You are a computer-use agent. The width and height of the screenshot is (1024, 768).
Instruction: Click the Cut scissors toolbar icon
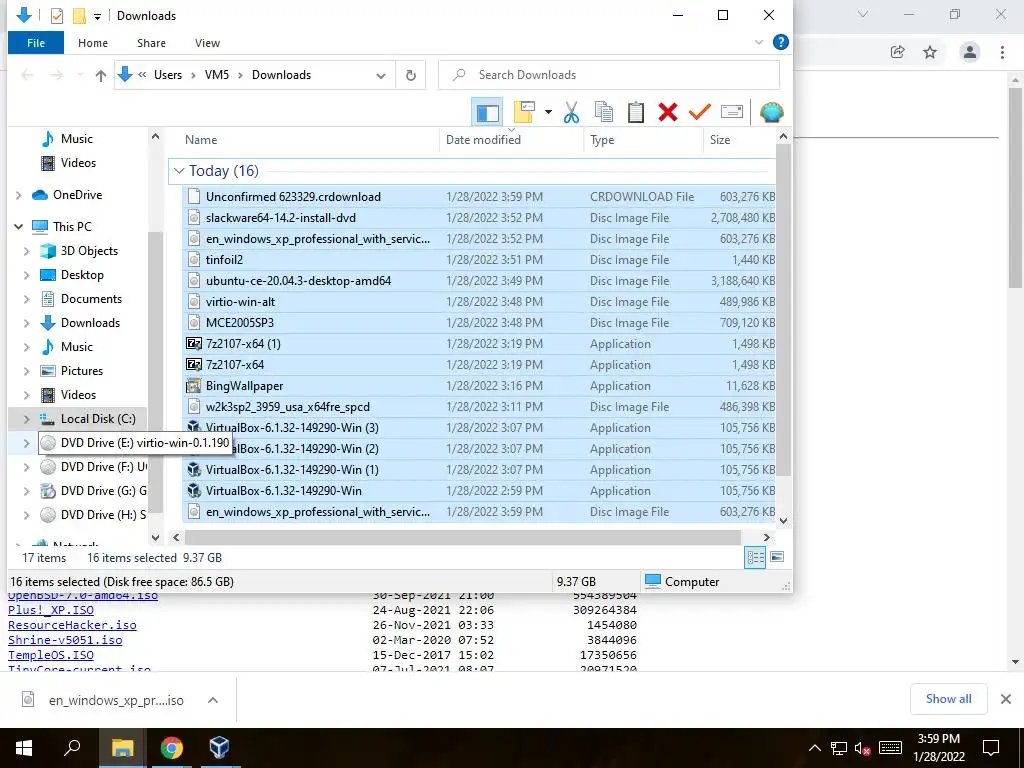coord(571,112)
